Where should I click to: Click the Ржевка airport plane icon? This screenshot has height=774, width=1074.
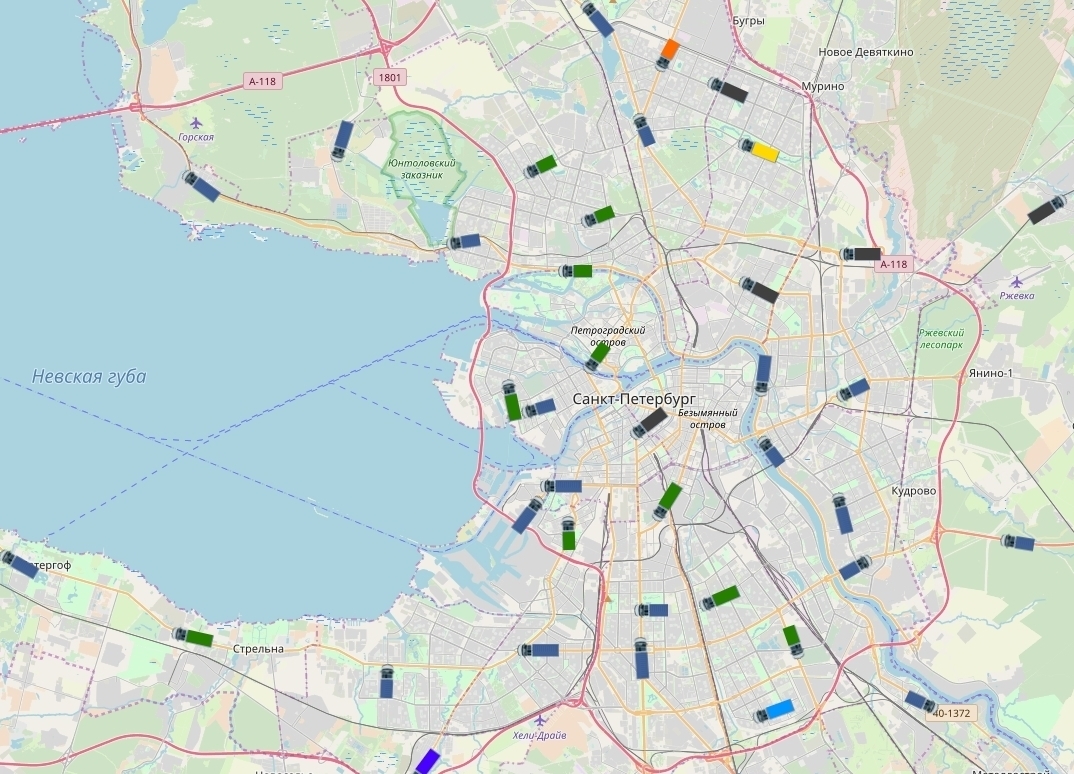(x=1016, y=282)
